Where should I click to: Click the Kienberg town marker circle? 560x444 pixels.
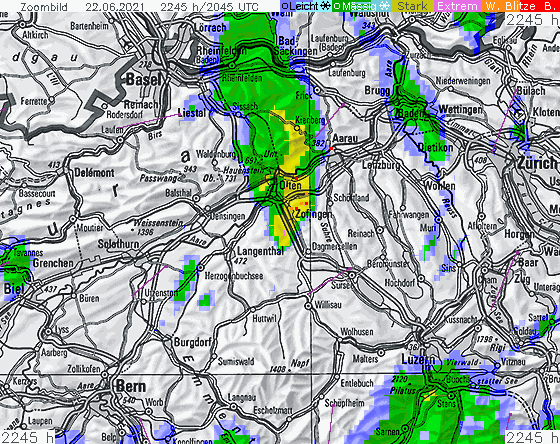point(297,128)
